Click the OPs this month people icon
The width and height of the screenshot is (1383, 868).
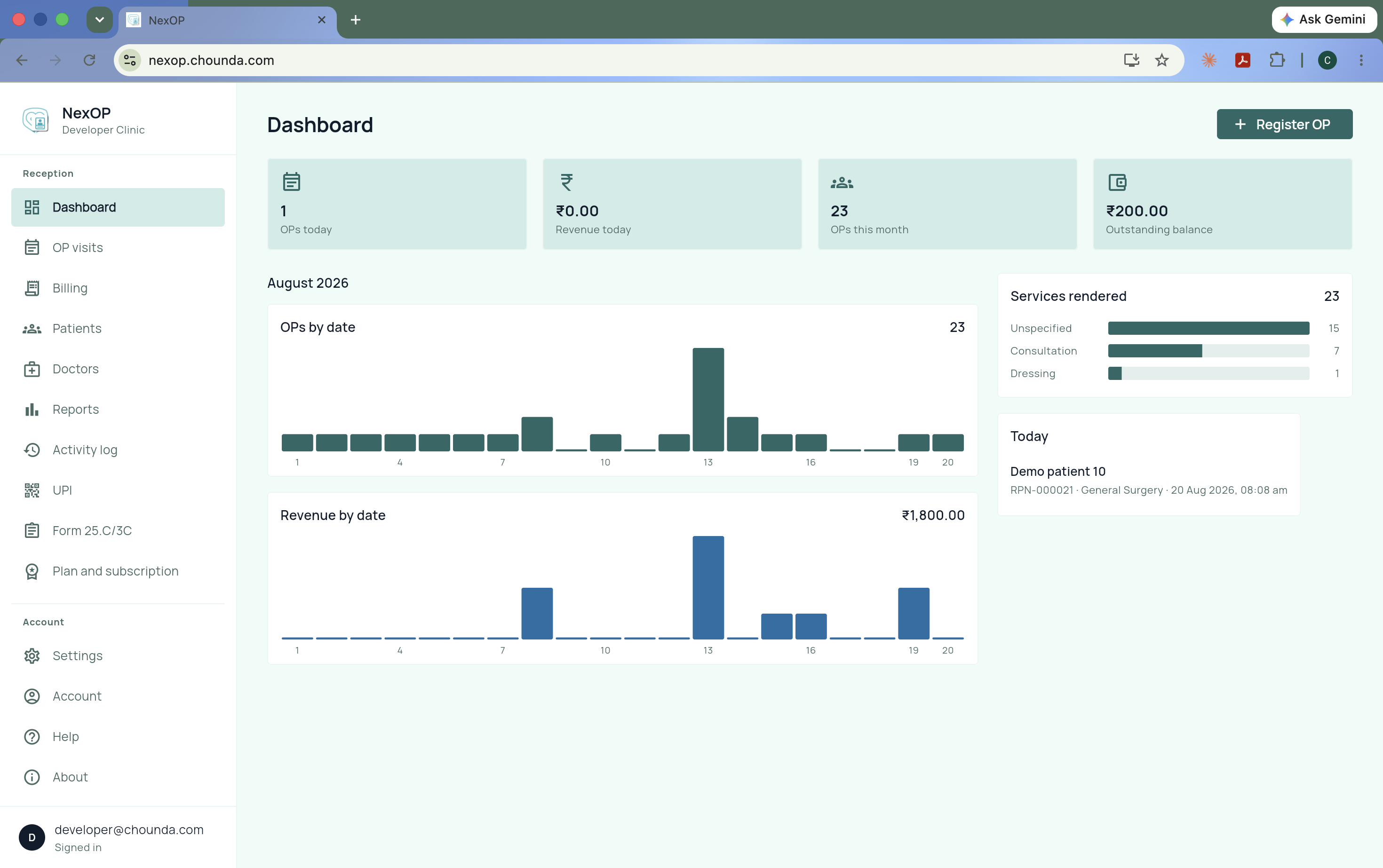pos(842,182)
